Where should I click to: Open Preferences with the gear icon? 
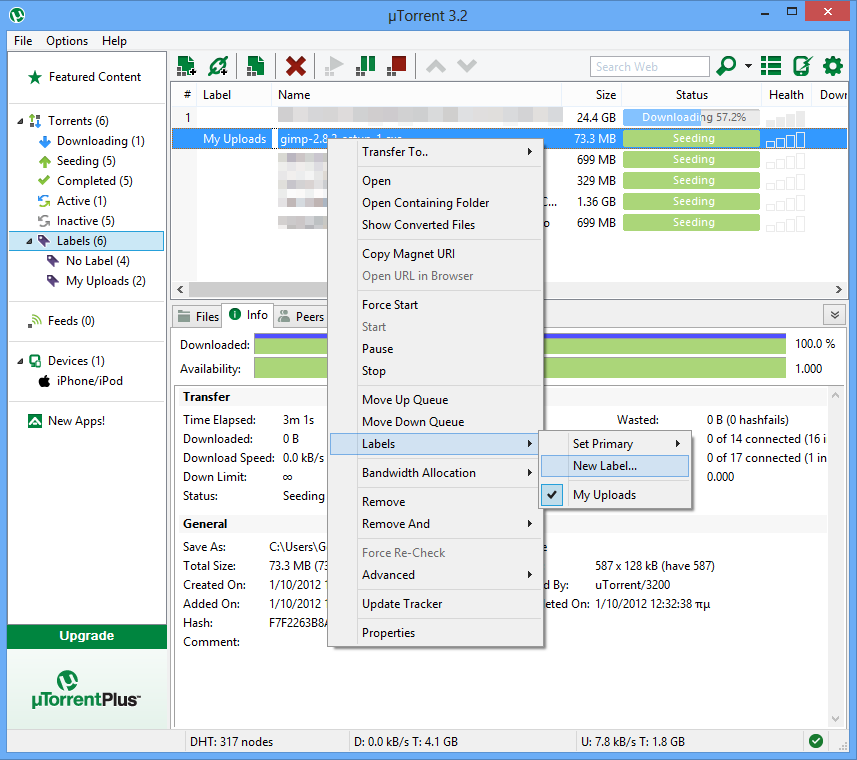pos(832,66)
